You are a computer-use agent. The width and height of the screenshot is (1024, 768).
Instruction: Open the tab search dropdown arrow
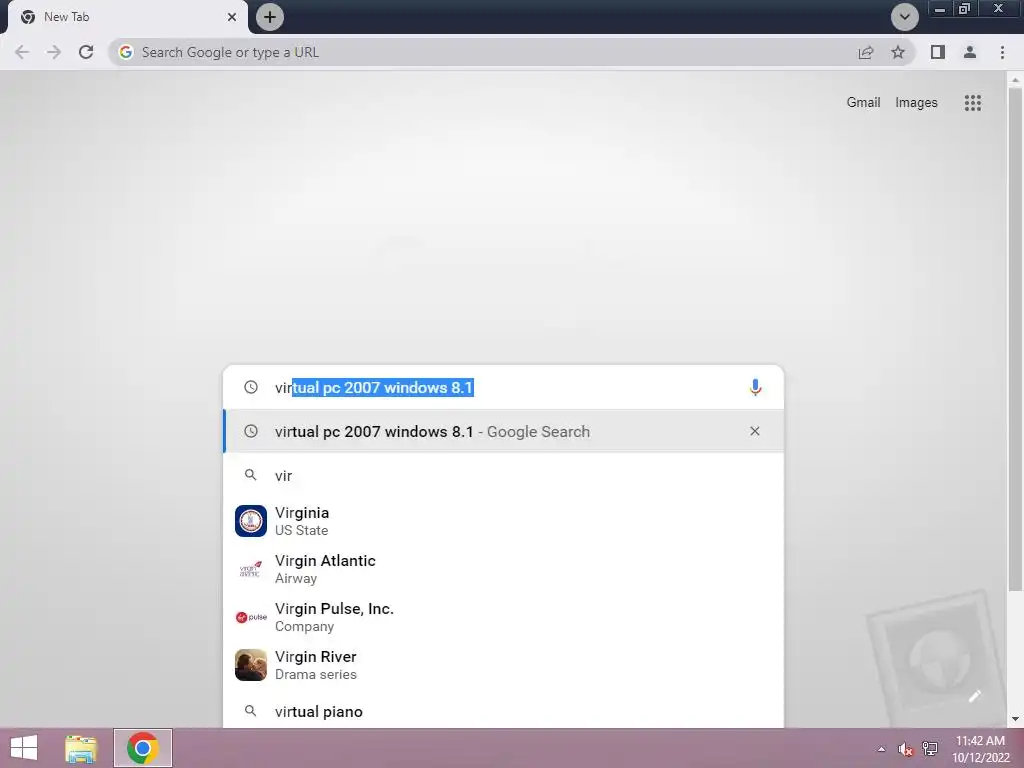coord(904,17)
